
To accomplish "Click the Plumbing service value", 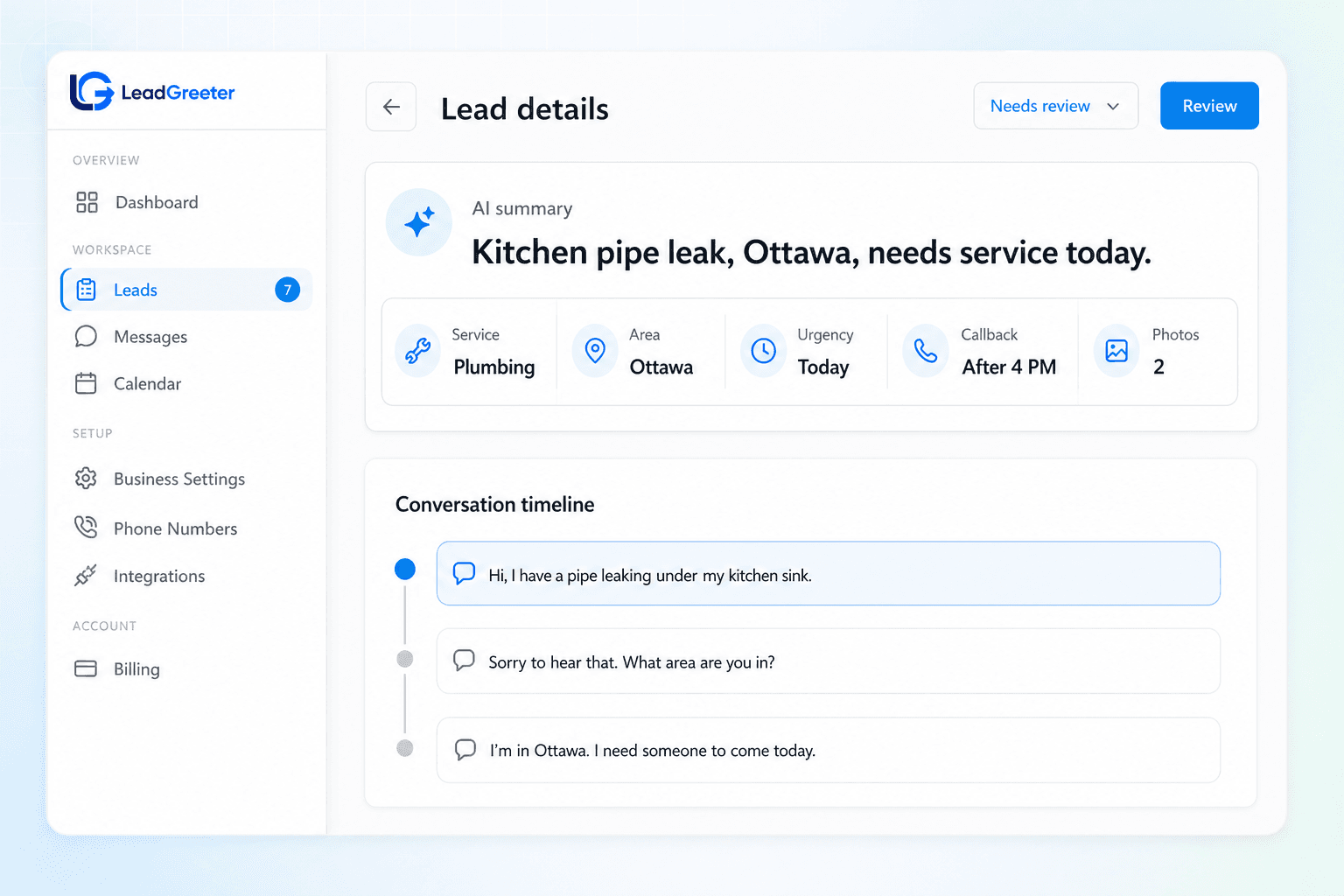I will pos(494,367).
